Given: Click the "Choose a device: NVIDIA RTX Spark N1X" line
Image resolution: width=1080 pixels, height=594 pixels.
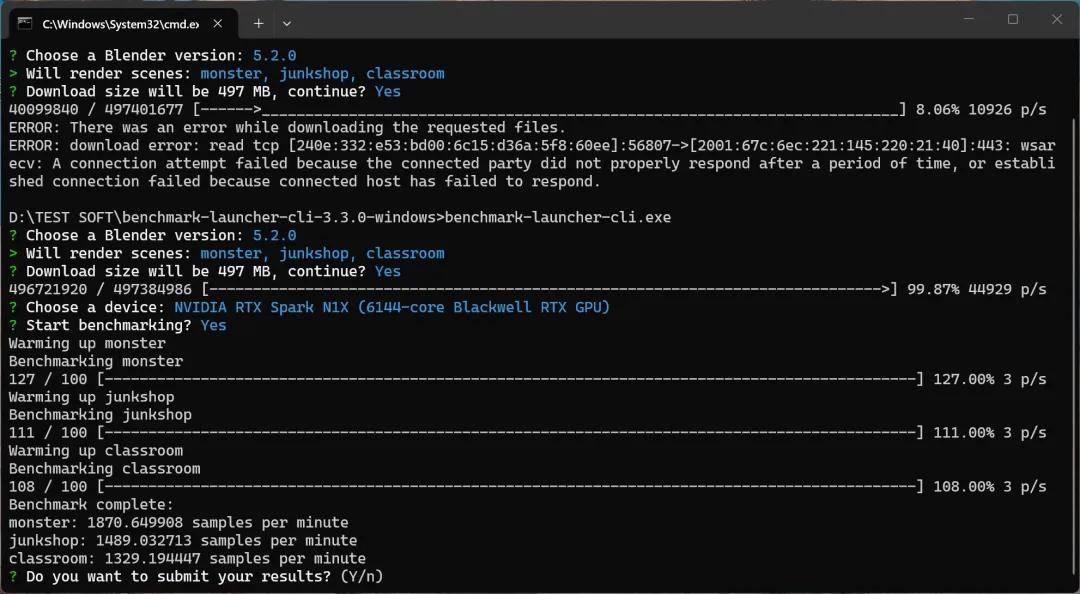Looking at the screenshot, I should (310, 307).
